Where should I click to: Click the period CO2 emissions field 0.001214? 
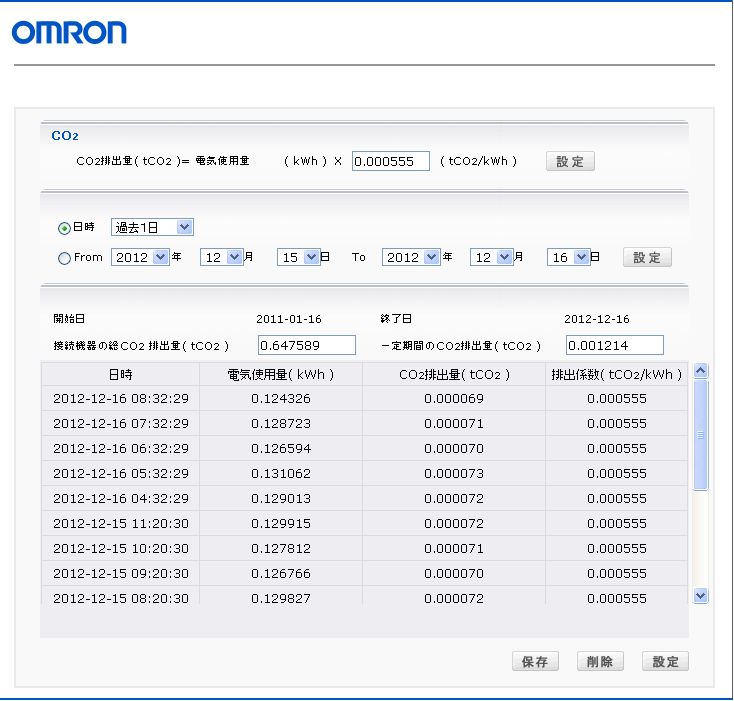pyautogui.click(x=614, y=345)
